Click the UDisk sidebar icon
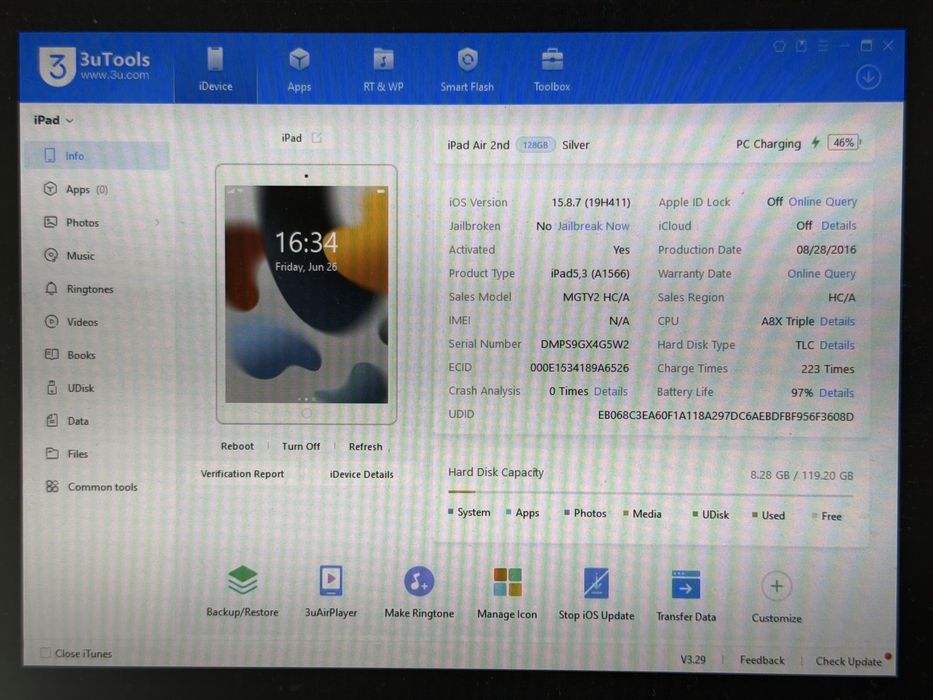This screenshot has height=700, width=933. (x=52, y=388)
